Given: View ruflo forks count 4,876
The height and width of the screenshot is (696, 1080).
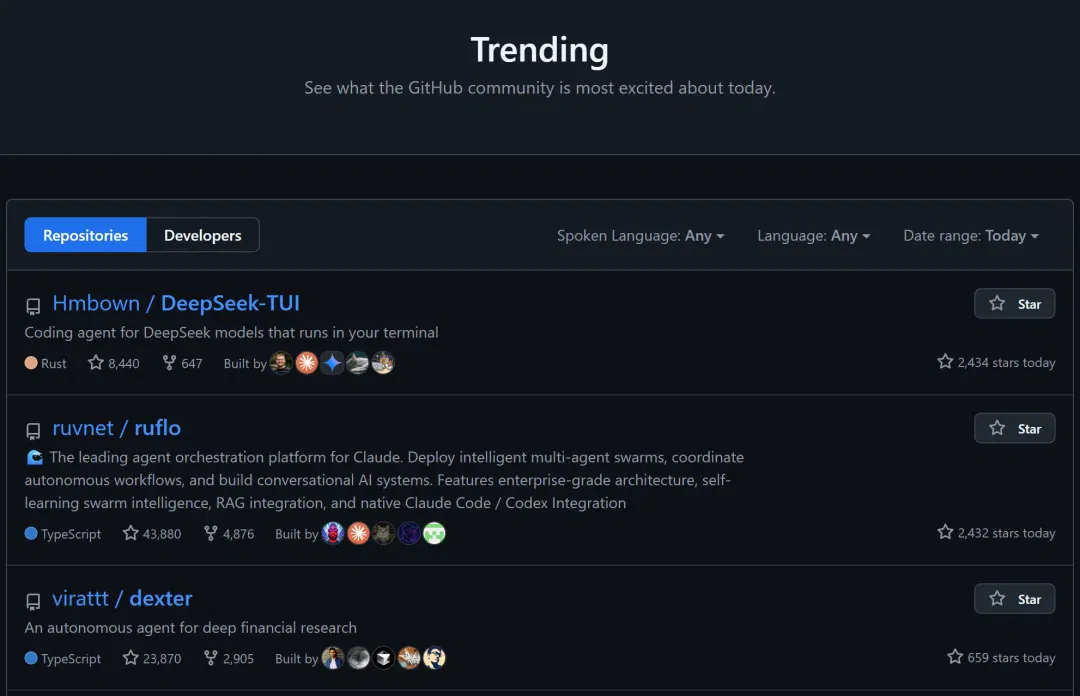Looking at the screenshot, I should tap(229, 533).
